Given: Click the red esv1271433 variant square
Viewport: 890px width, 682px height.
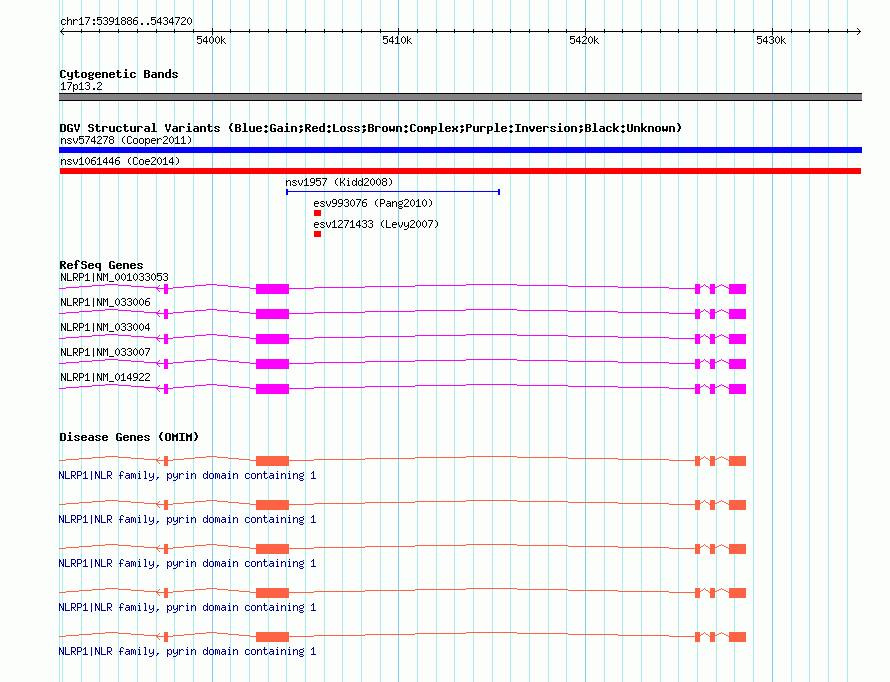Looking at the screenshot, I should (x=317, y=234).
